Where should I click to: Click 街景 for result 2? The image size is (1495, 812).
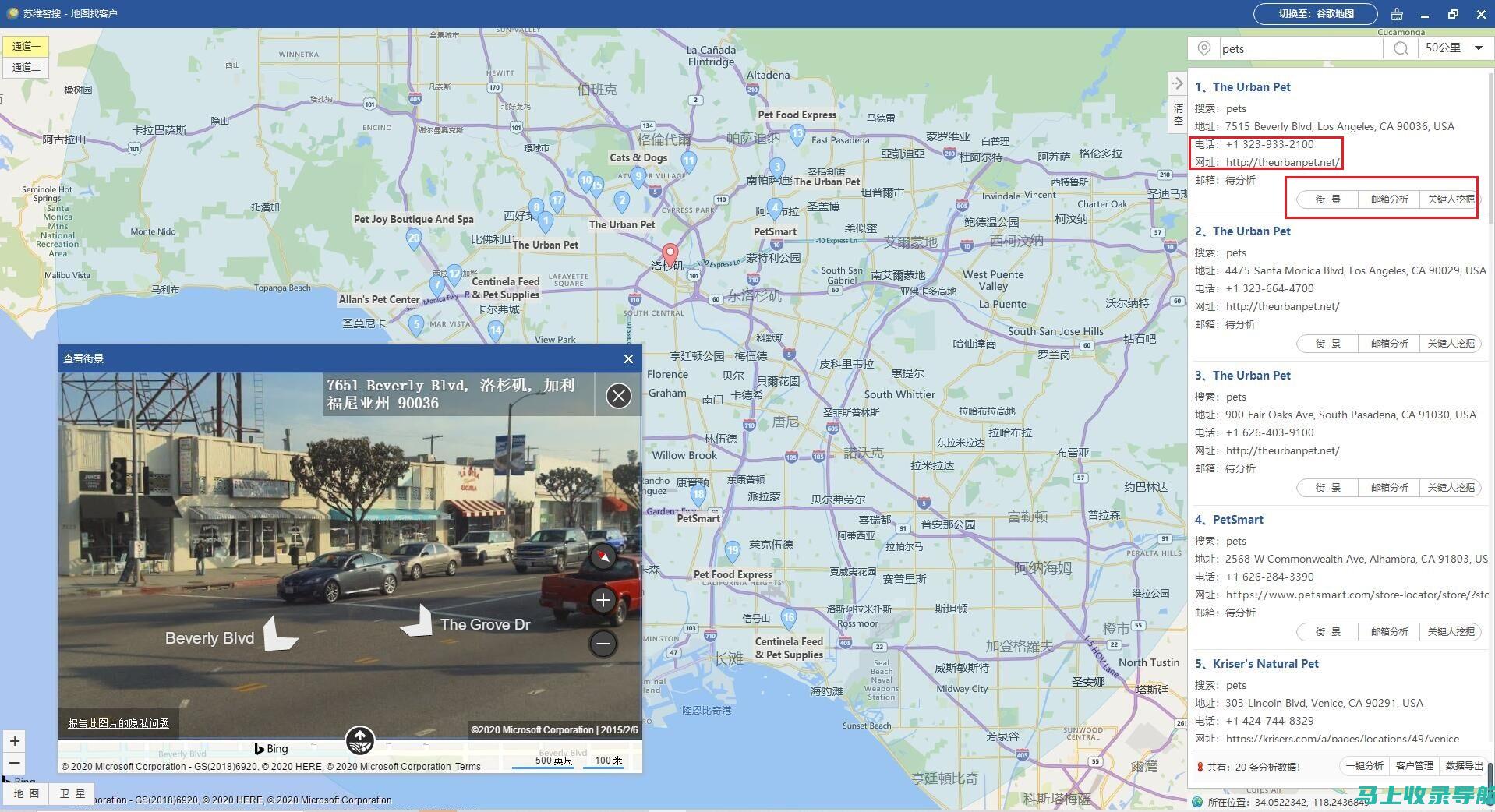coord(1327,344)
